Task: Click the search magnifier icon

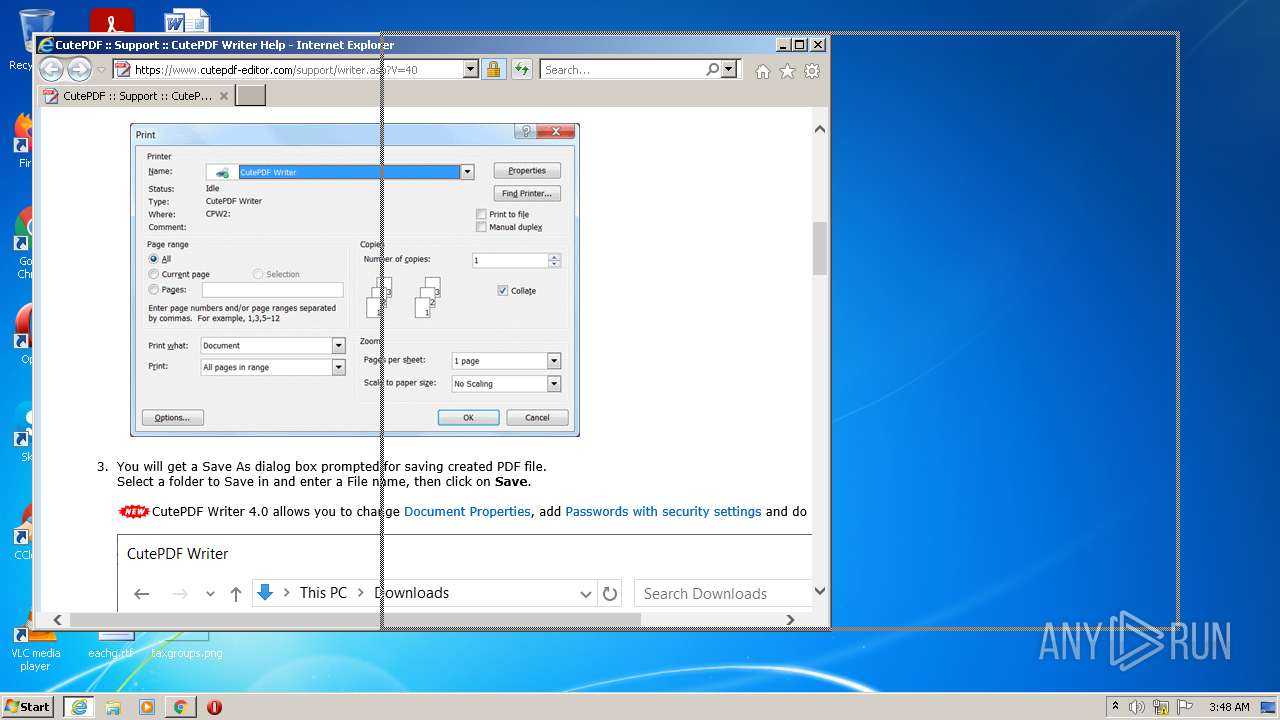Action: click(x=712, y=69)
